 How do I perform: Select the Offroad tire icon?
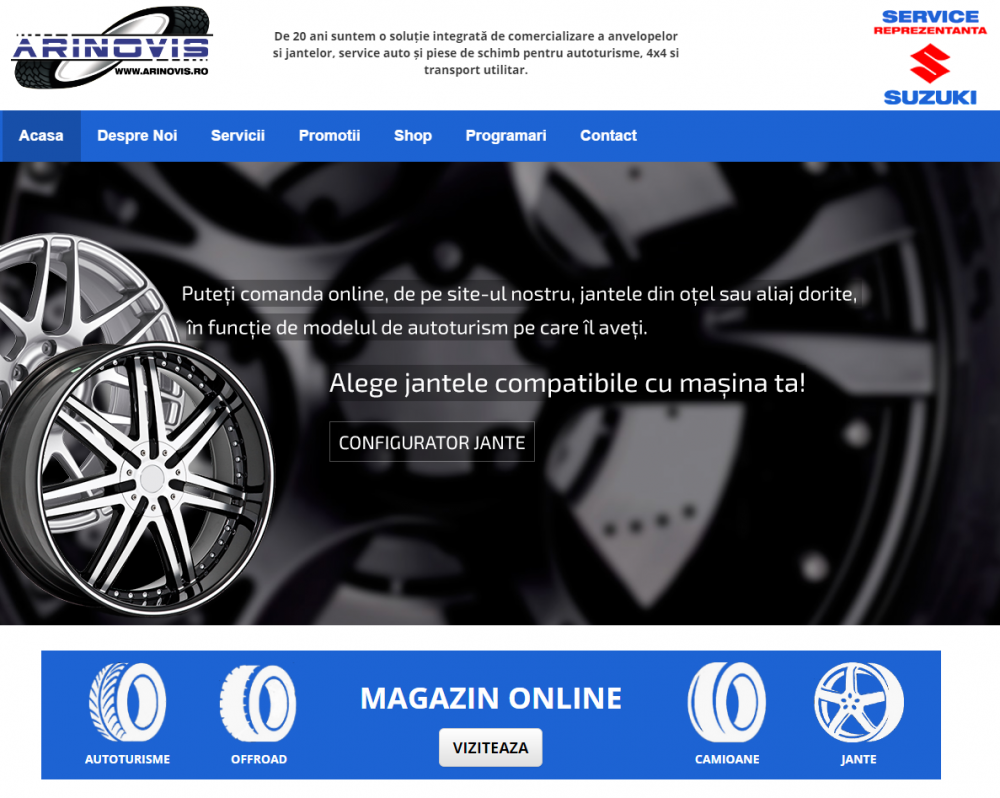[x=258, y=702]
